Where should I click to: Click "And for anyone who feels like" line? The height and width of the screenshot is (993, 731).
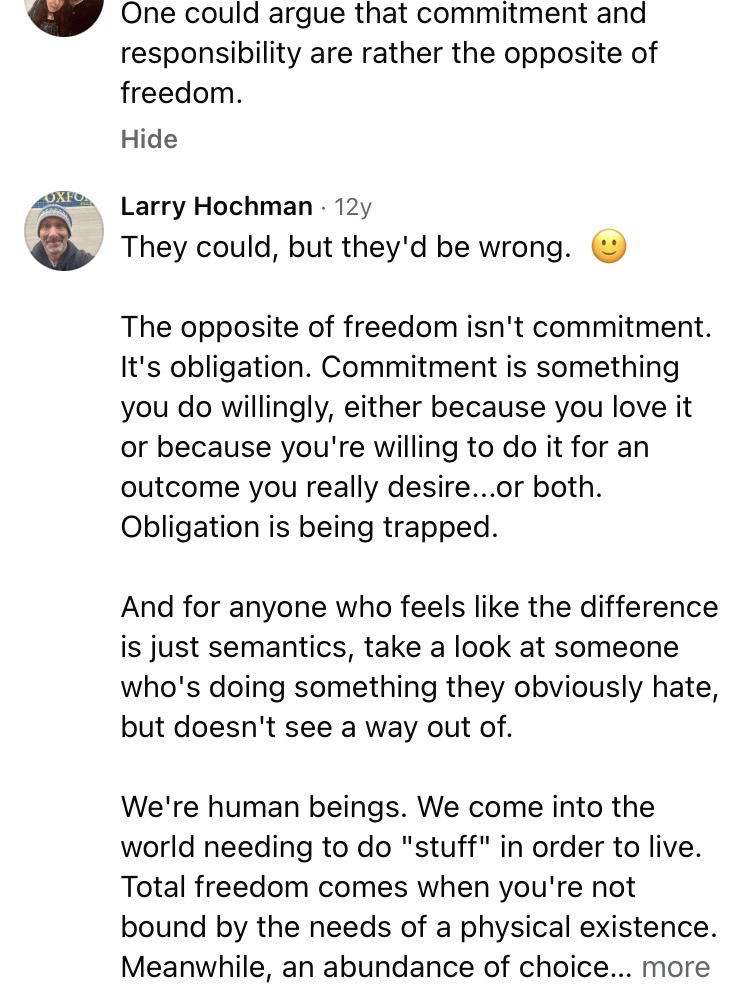419,607
